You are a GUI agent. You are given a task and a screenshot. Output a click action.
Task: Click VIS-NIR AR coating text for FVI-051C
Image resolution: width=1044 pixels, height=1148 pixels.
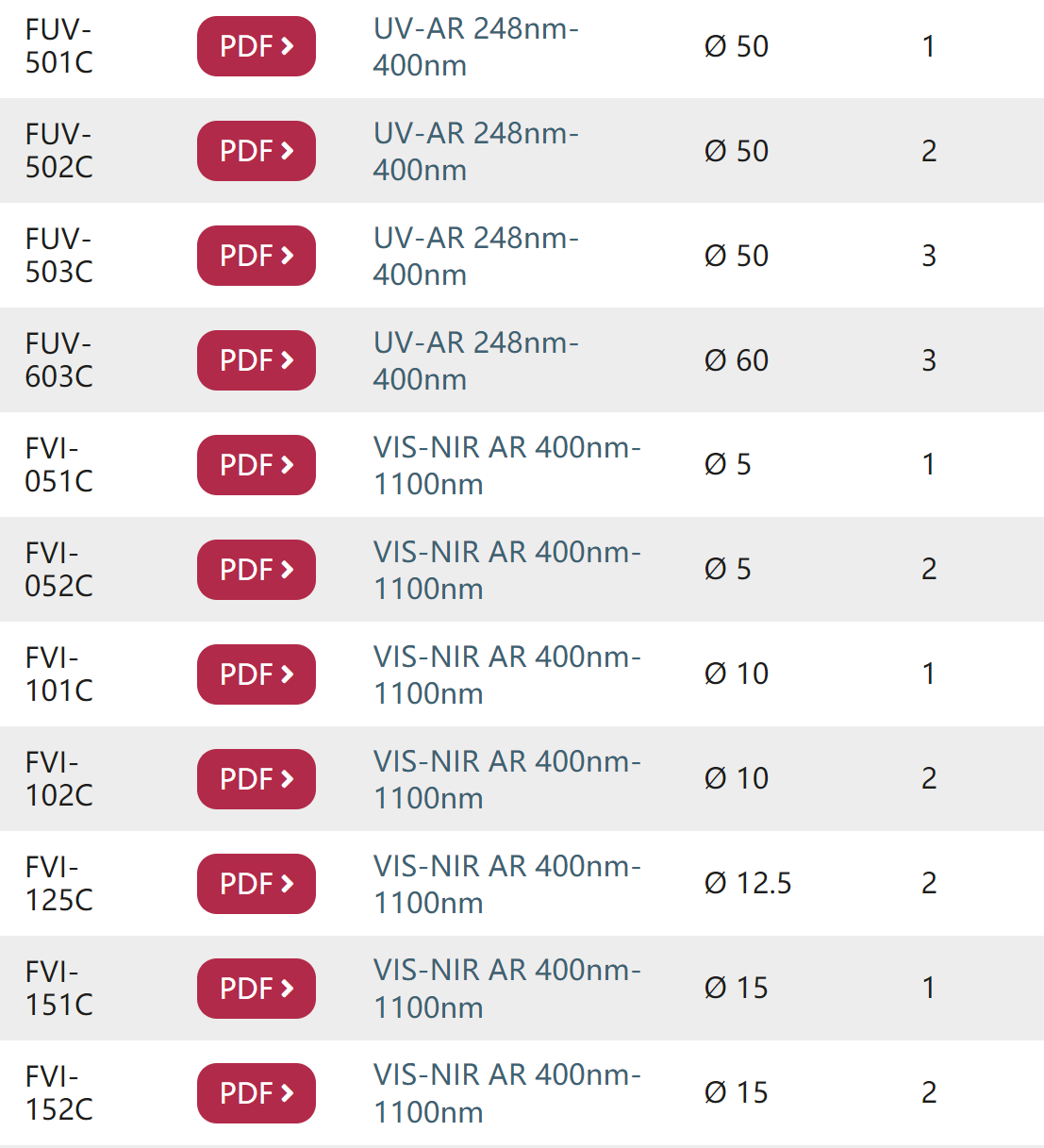click(x=507, y=465)
